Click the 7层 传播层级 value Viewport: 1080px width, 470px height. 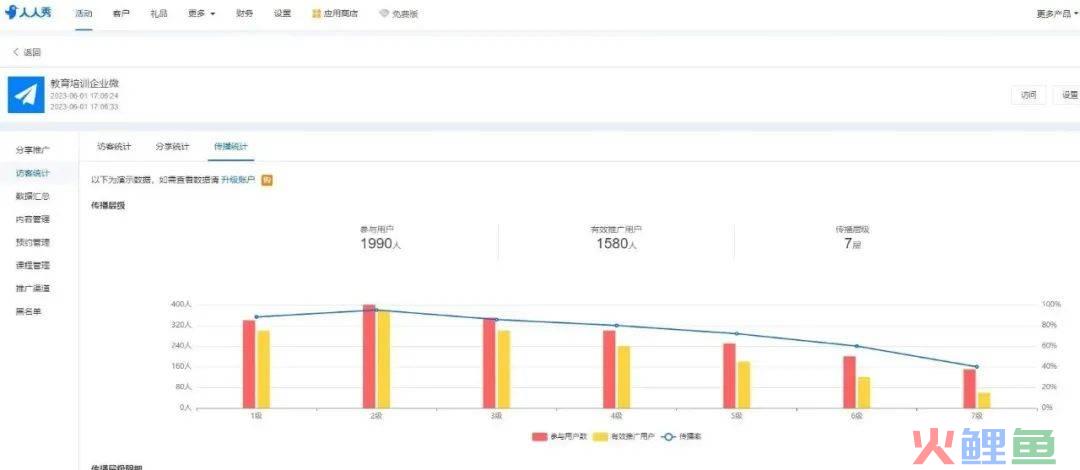(x=853, y=243)
